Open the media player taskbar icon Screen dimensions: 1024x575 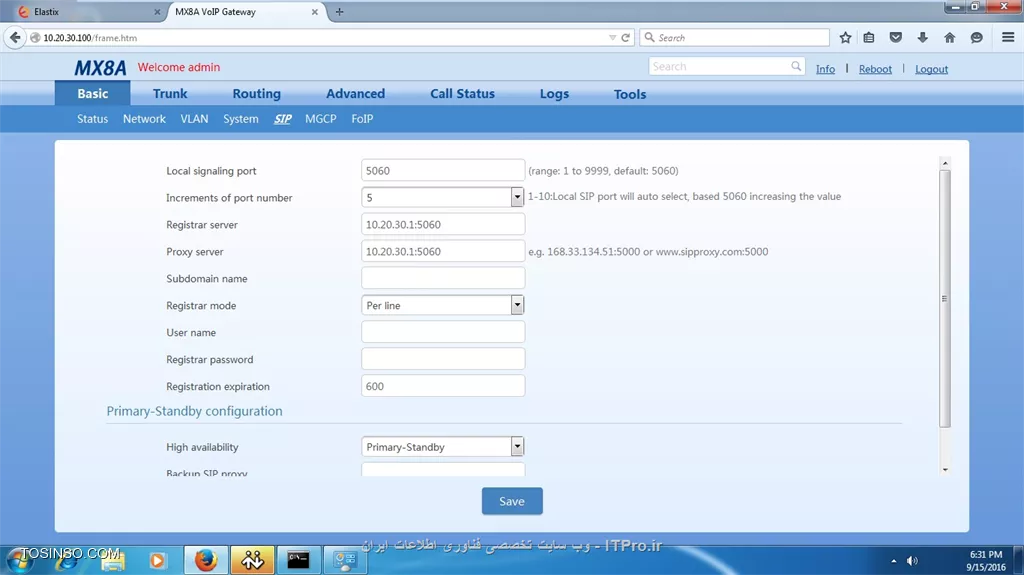(x=157, y=560)
